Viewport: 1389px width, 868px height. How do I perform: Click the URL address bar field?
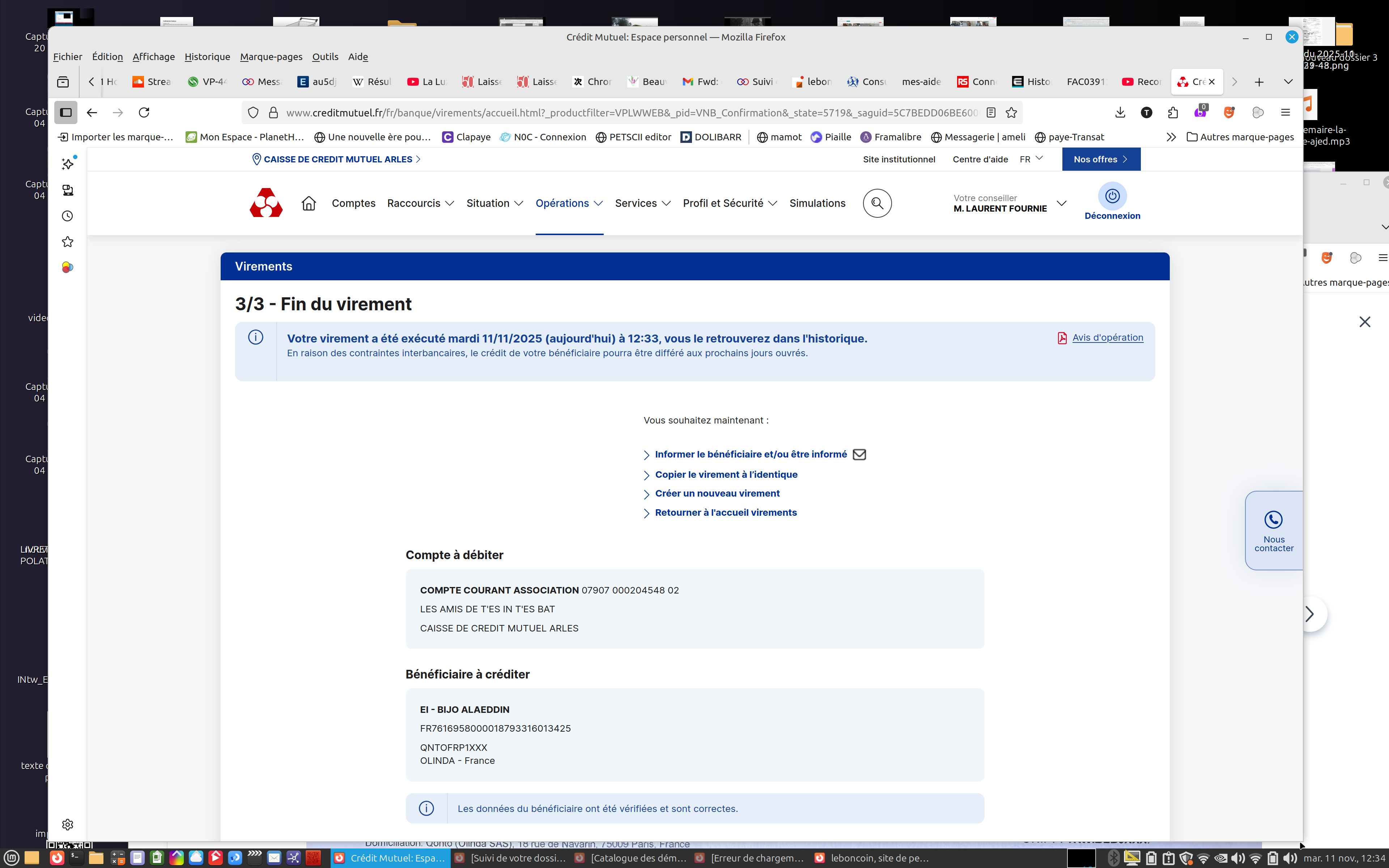coord(631,112)
